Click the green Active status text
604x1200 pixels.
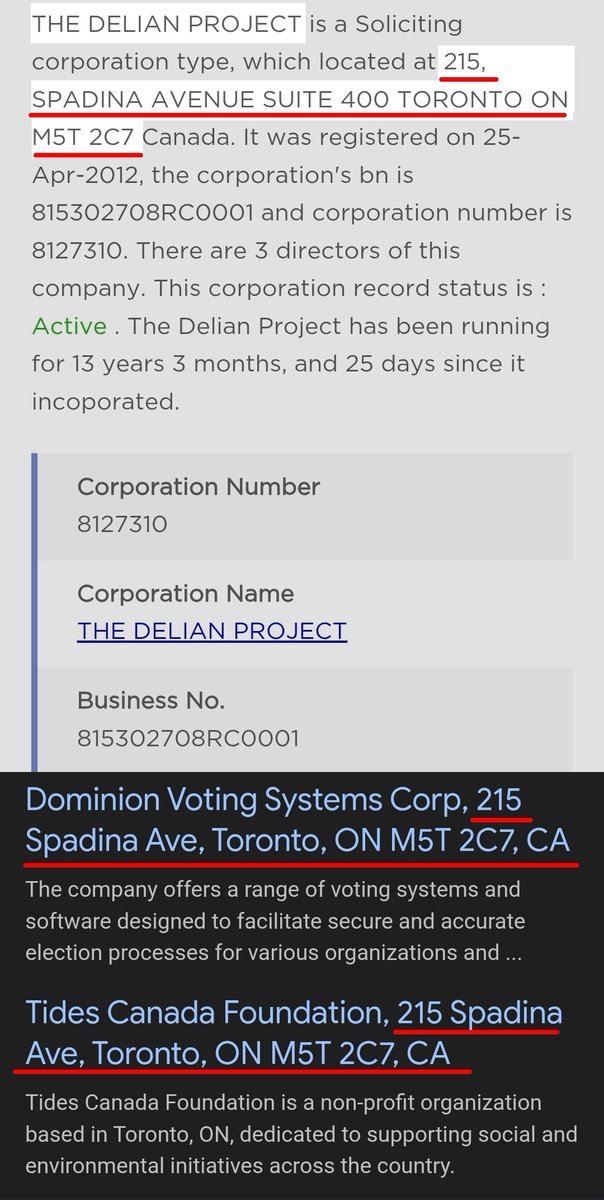point(69,326)
